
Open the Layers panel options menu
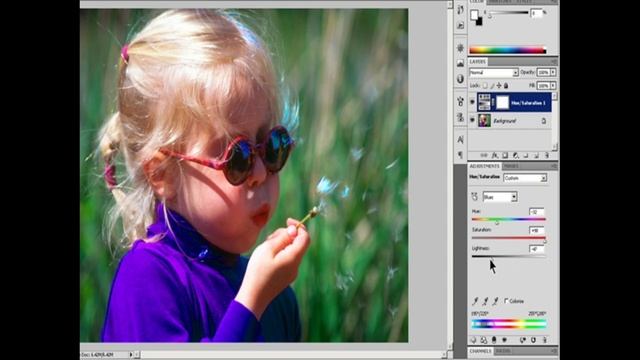click(x=553, y=62)
